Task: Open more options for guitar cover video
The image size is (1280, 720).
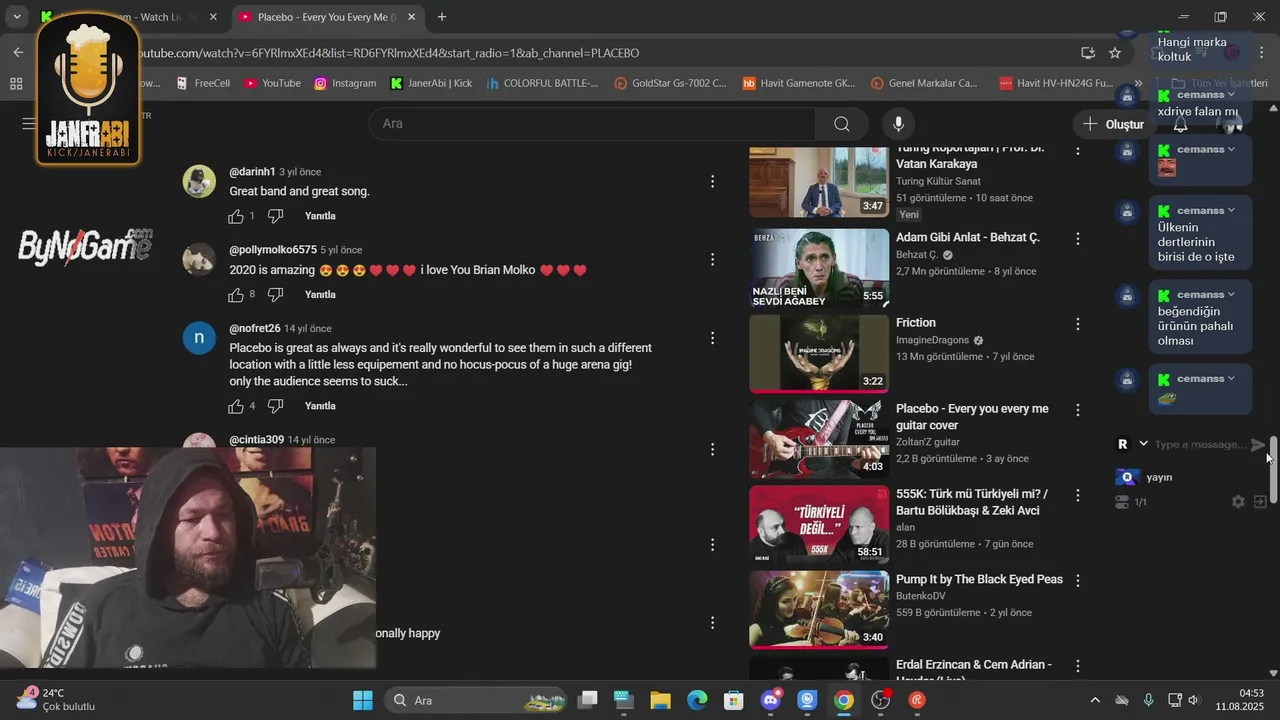Action: (x=1078, y=410)
